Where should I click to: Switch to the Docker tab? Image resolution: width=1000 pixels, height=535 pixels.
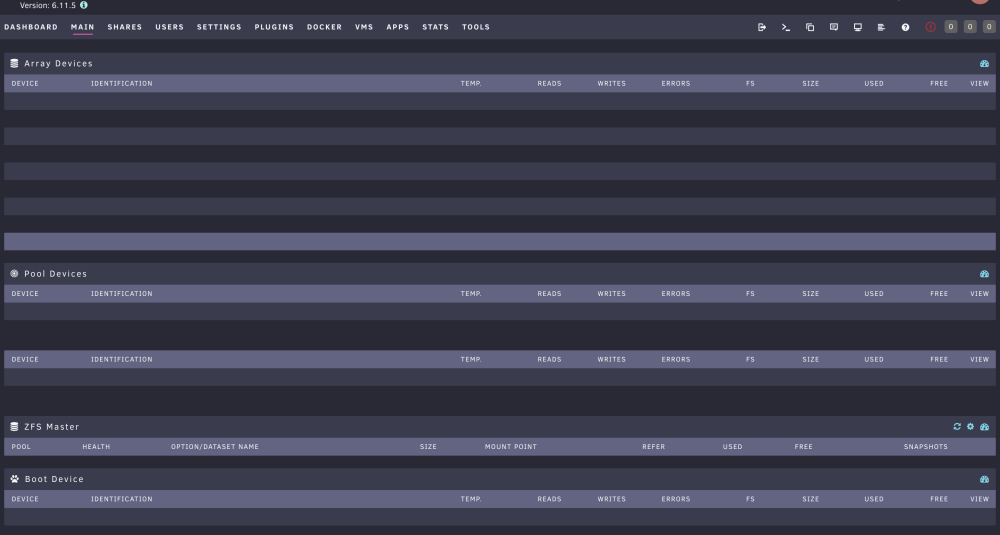tap(324, 27)
